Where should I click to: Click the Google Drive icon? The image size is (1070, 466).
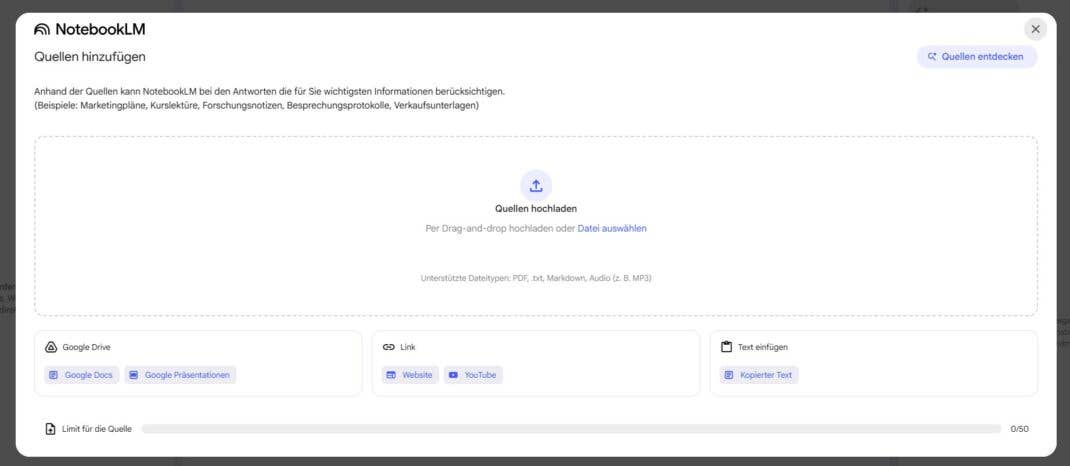click(50, 347)
